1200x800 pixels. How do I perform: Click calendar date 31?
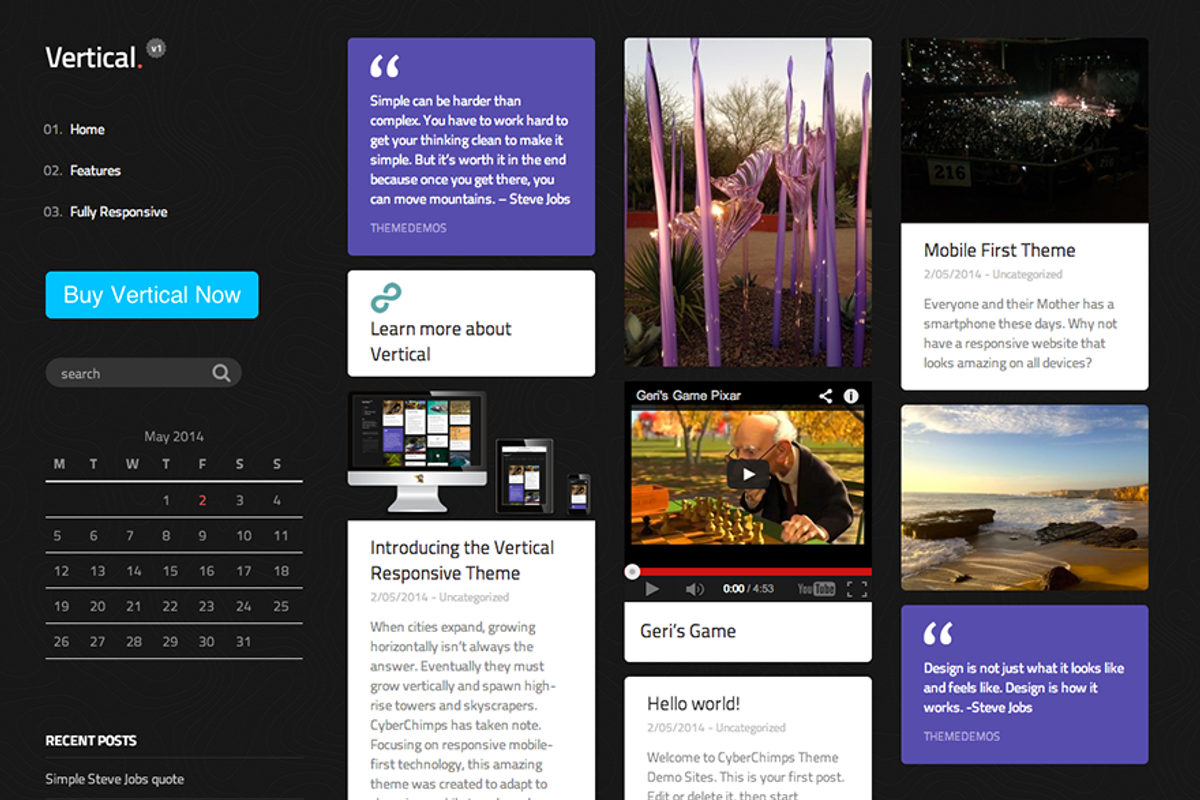click(x=243, y=641)
